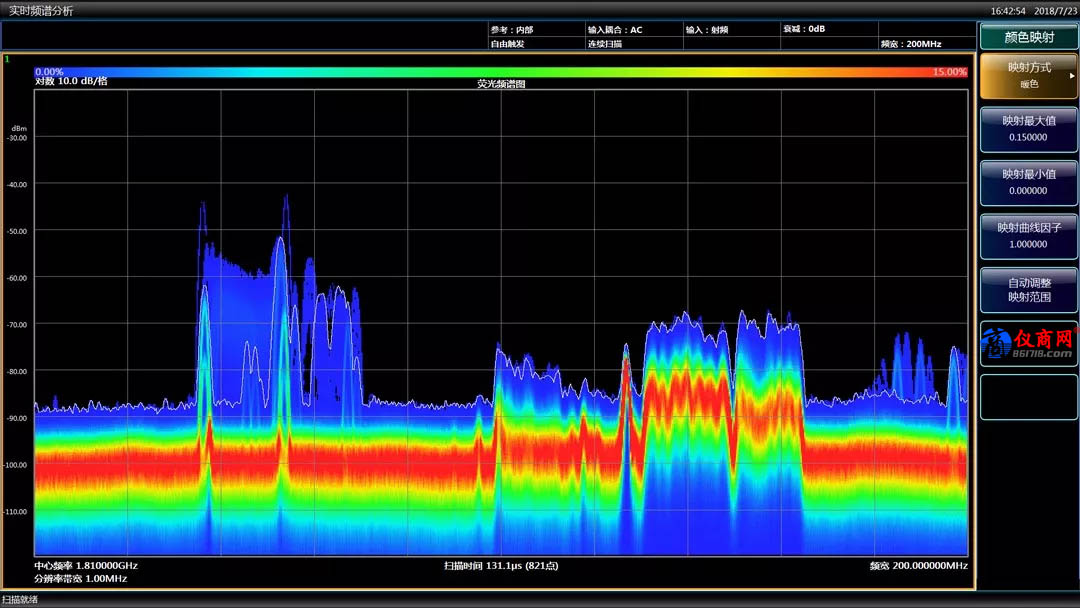
Task: Click inside the fluorescence spectrum plot
Action: click(x=501, y=322)
